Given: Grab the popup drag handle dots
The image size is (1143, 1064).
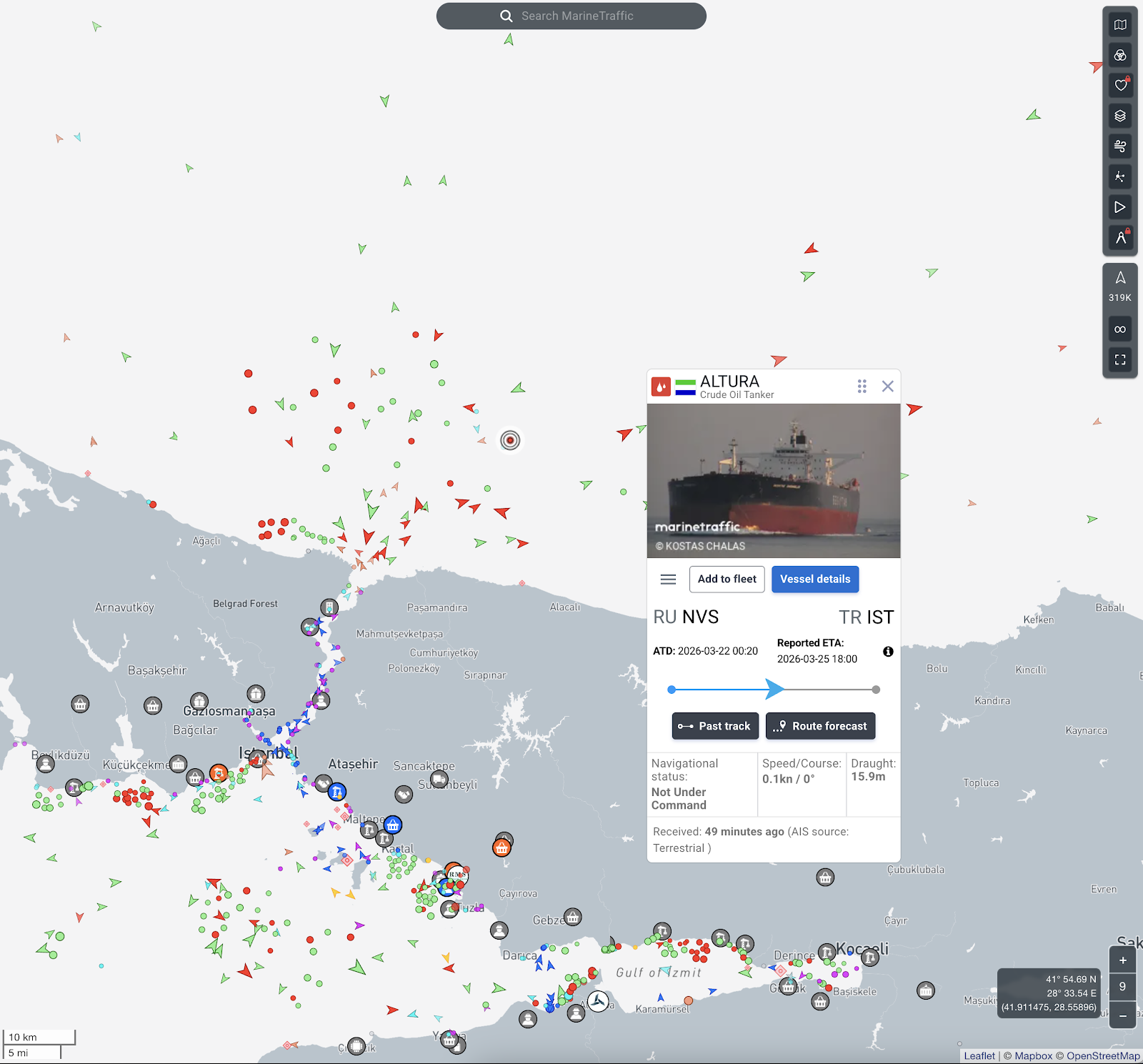Looking at the screenshot, I should coord(862,386).
